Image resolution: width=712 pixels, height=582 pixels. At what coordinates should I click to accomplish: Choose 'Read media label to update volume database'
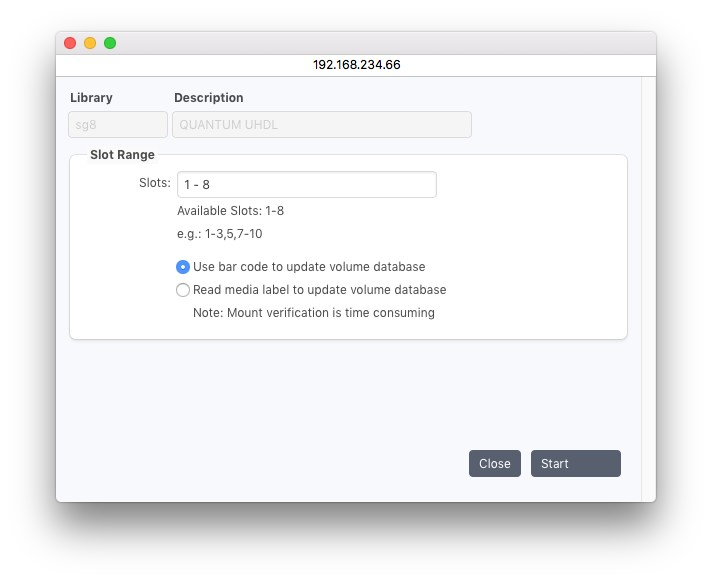click(183, 290)
